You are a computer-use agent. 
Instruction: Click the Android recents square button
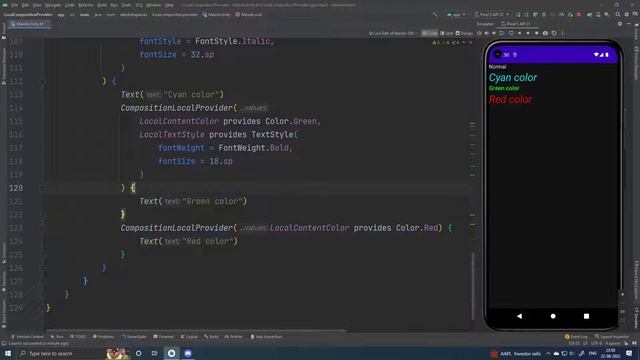[x=587, y=316]
